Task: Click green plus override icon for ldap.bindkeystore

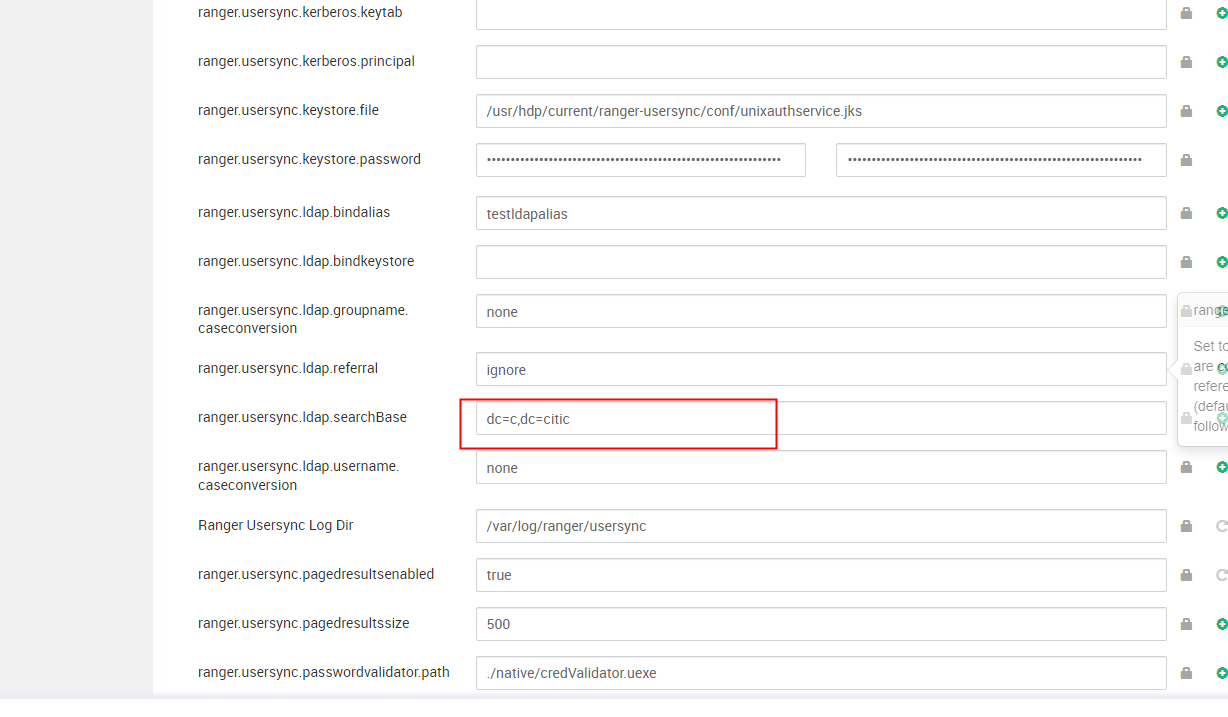Action: 1221,262
